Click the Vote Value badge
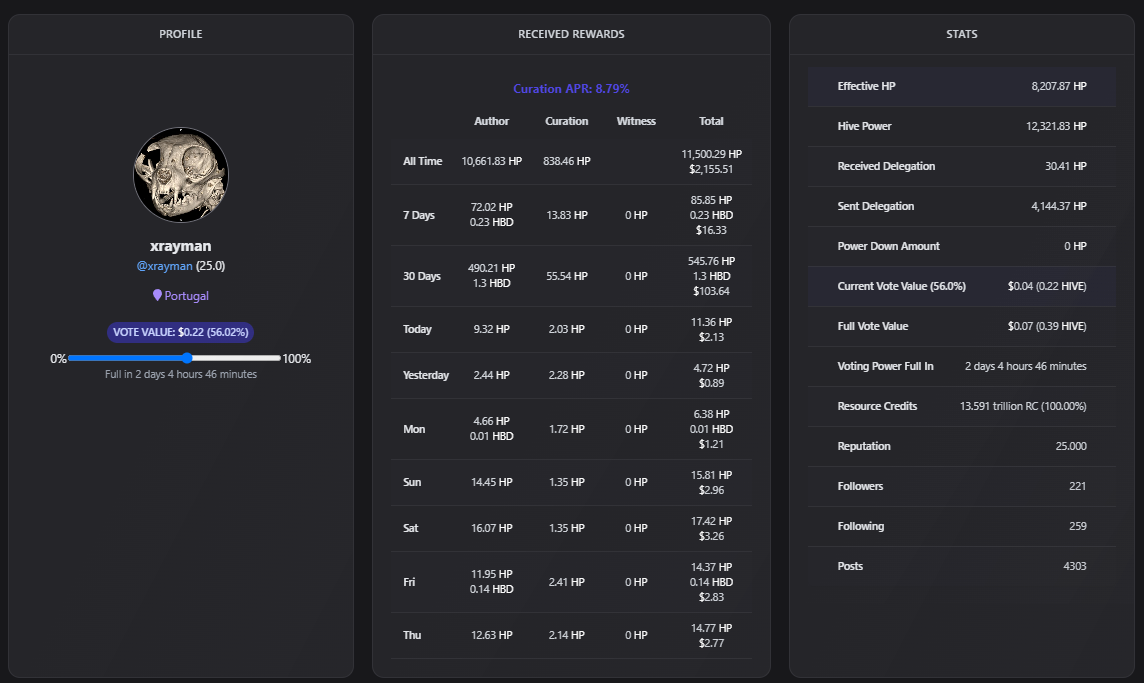 coord(181,332)
